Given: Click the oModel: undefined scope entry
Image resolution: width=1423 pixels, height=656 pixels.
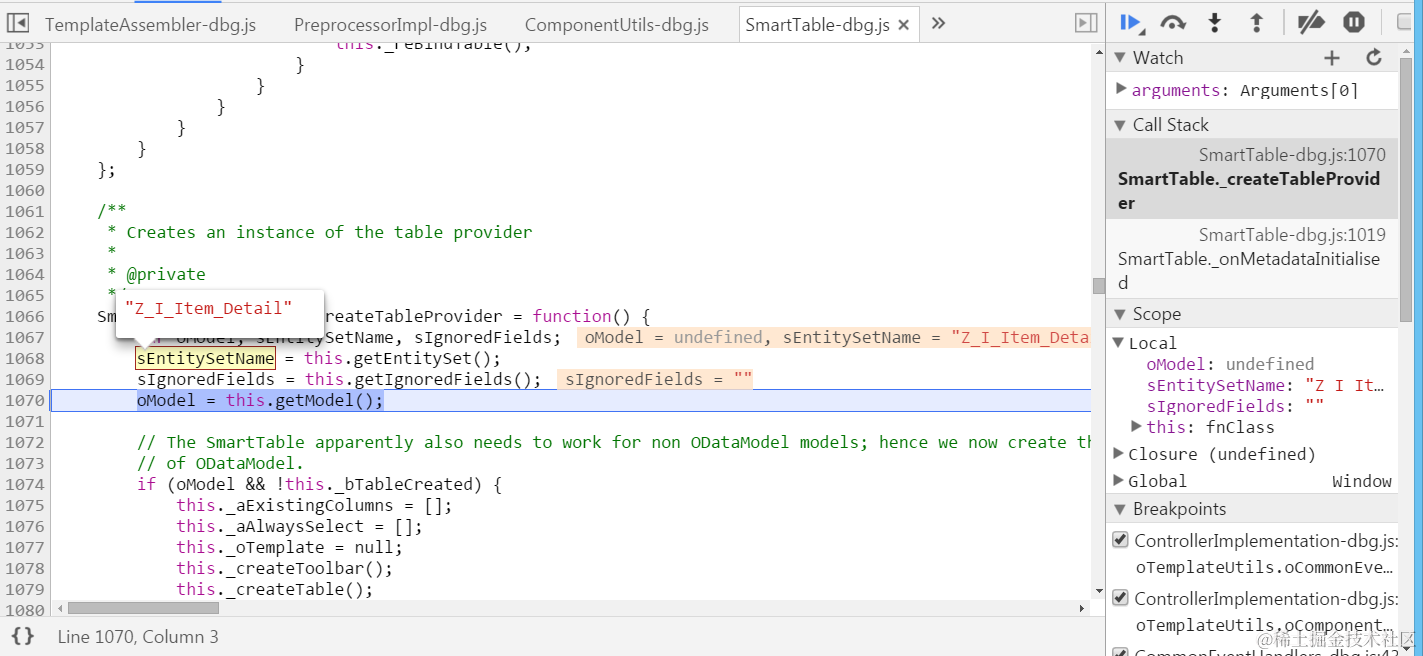Looking at the screenshot, I should click(x=1230, y=364).
